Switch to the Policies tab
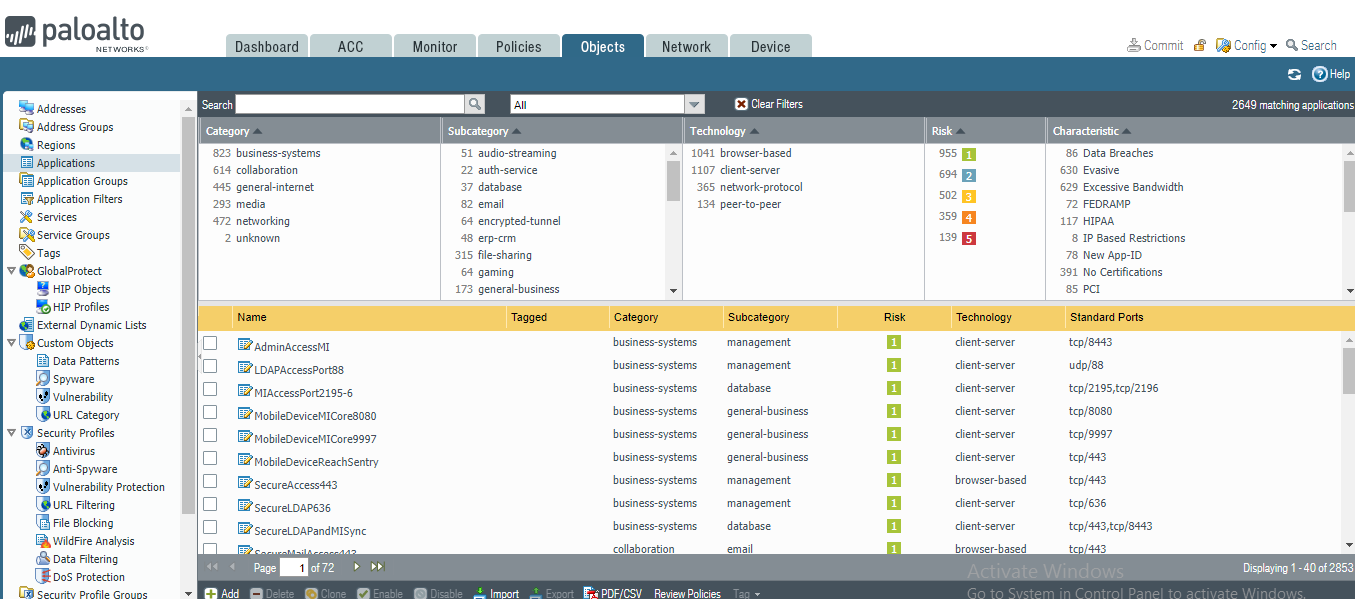Image resolution: width=1355 pixels, height=599 pixels. (518, 45)
